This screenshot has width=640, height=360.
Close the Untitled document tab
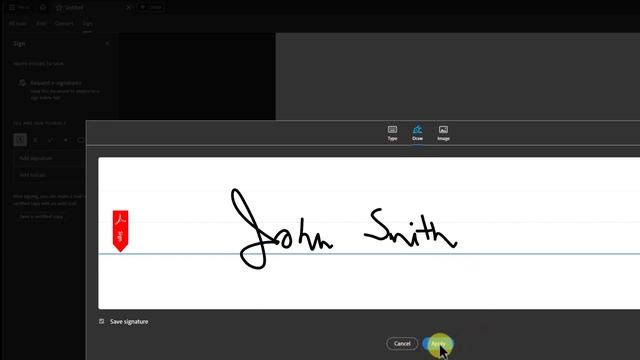tap(128, 7)
